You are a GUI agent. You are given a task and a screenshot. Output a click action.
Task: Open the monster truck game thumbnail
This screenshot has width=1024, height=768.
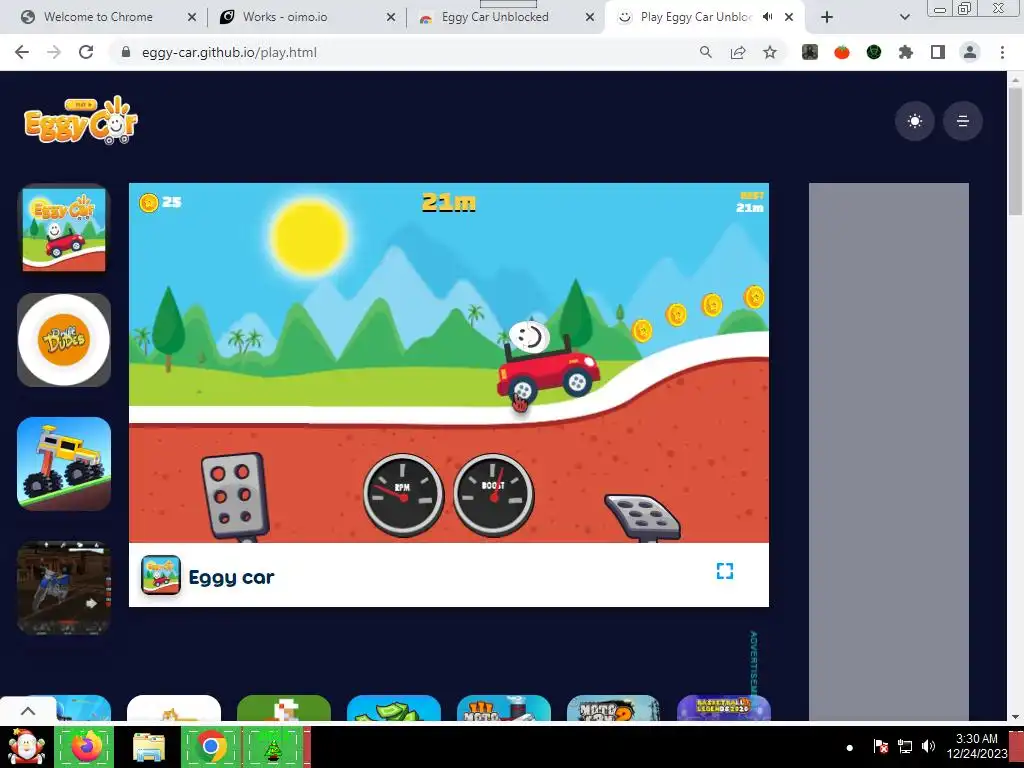pyautogui.click(x=64, y=464)
